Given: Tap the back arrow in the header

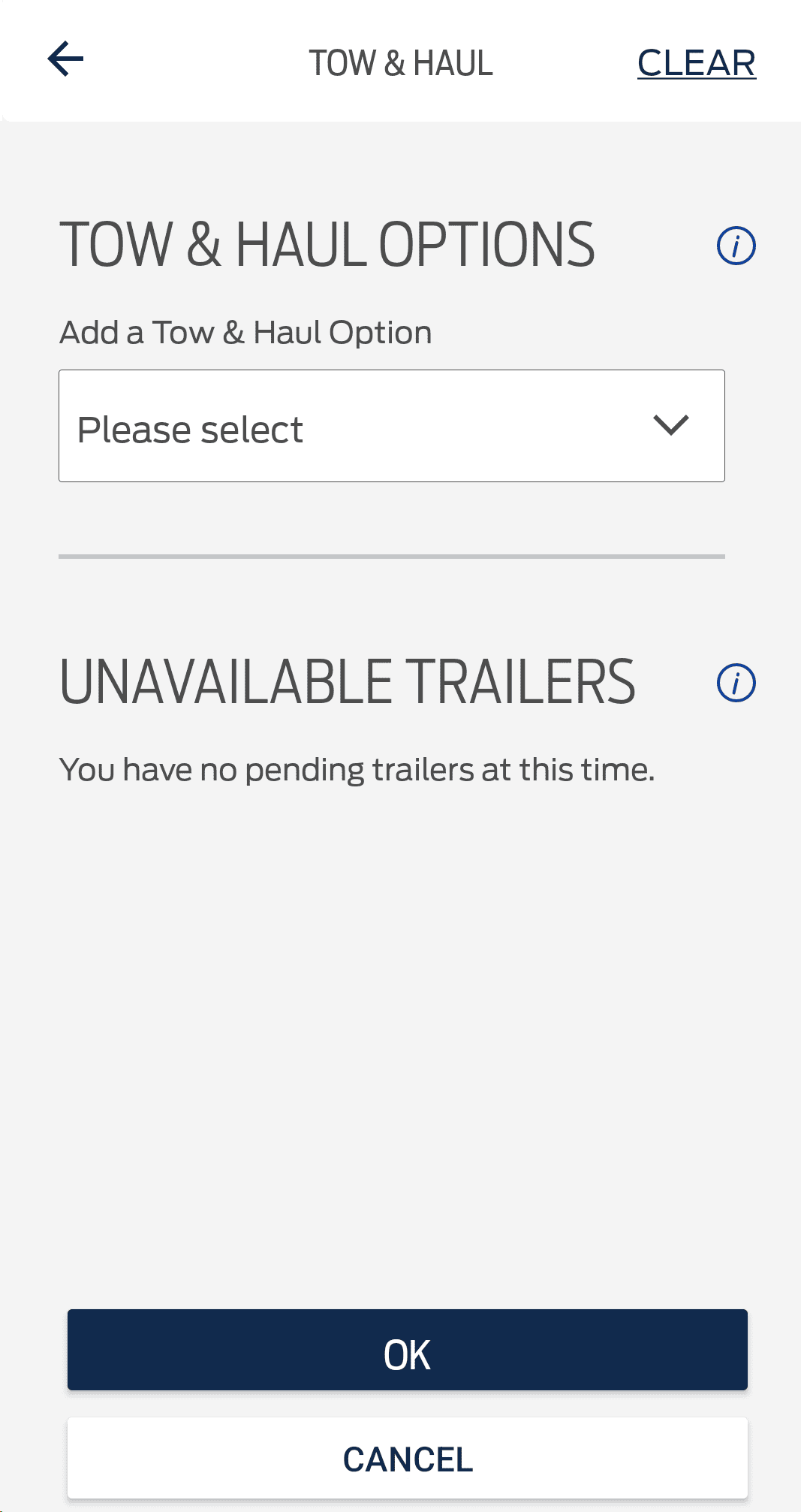Looking at the screenshot, I should pyautogui.click(x=65, y=59).
